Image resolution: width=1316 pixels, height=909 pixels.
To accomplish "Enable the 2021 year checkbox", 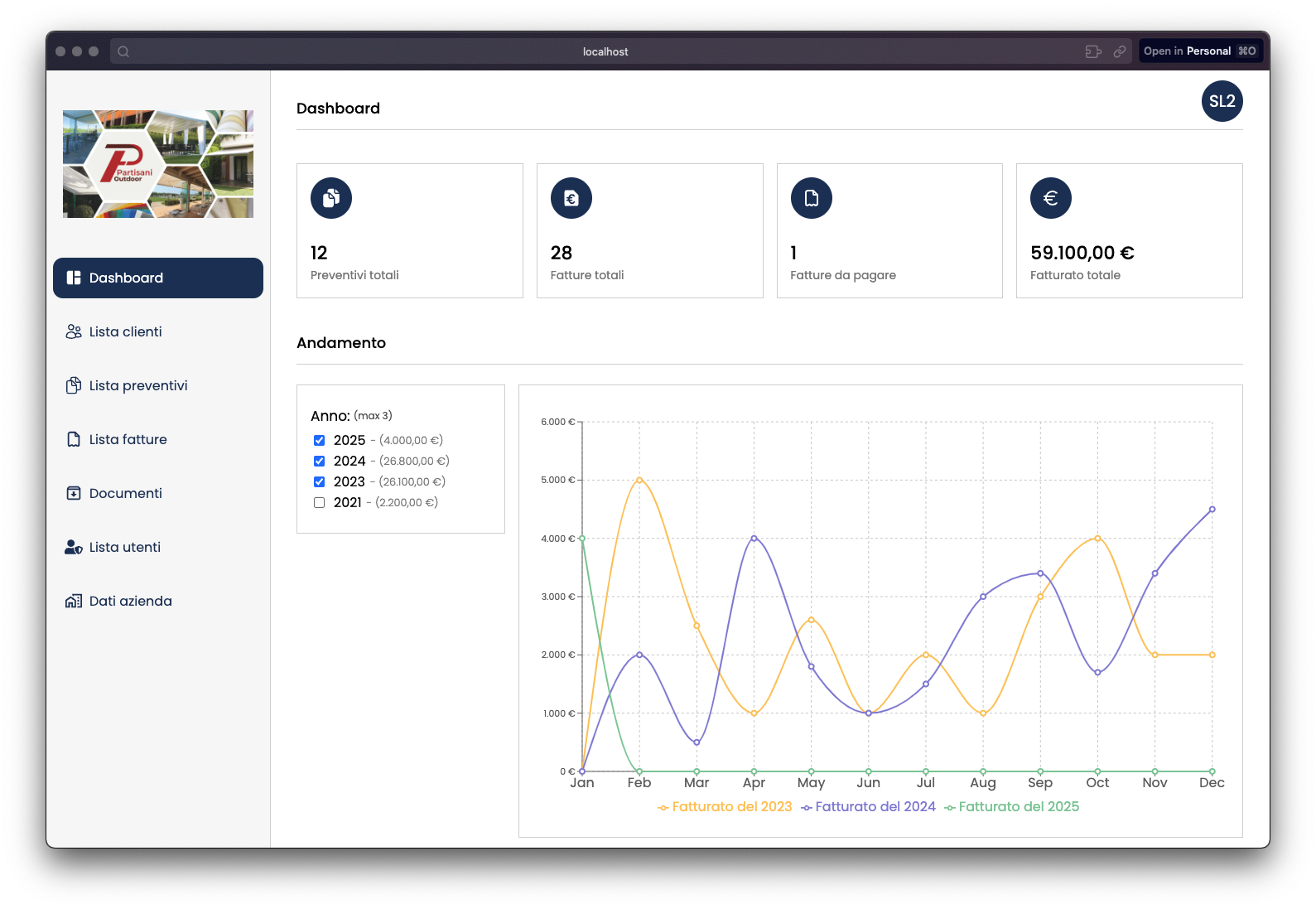I will click(319, 503).
